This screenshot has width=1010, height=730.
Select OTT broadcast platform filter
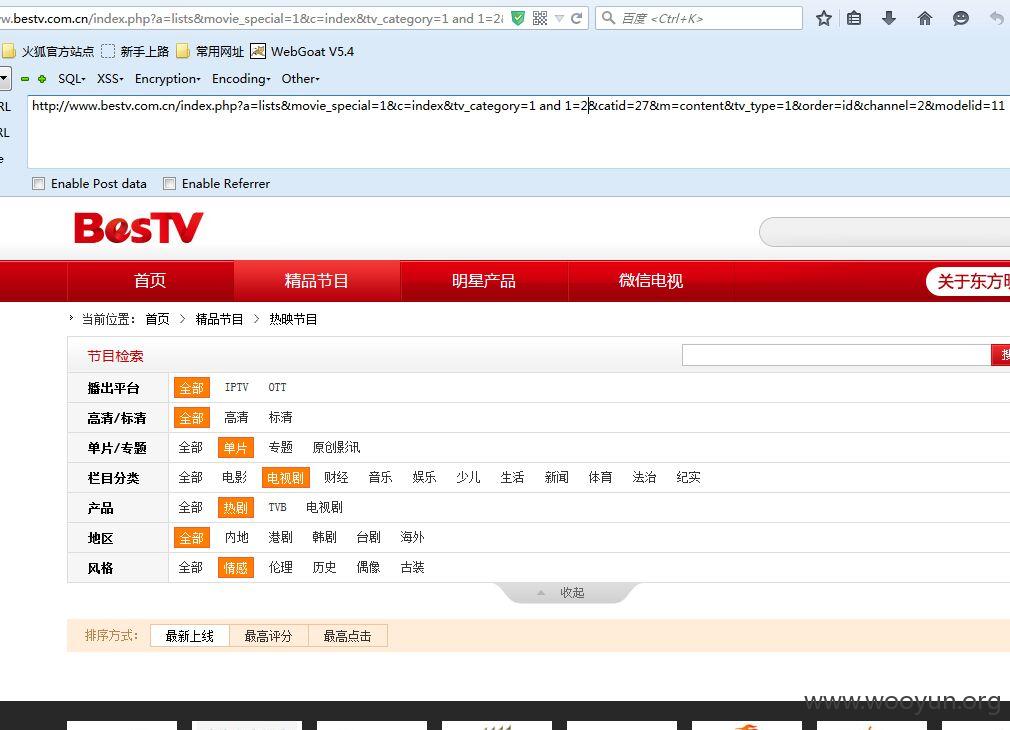pyautogui.click(x=277, y=387)
